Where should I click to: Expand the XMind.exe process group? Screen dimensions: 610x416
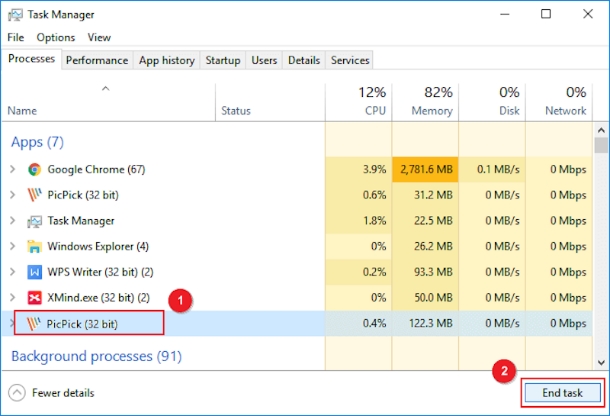click(12, 298)
